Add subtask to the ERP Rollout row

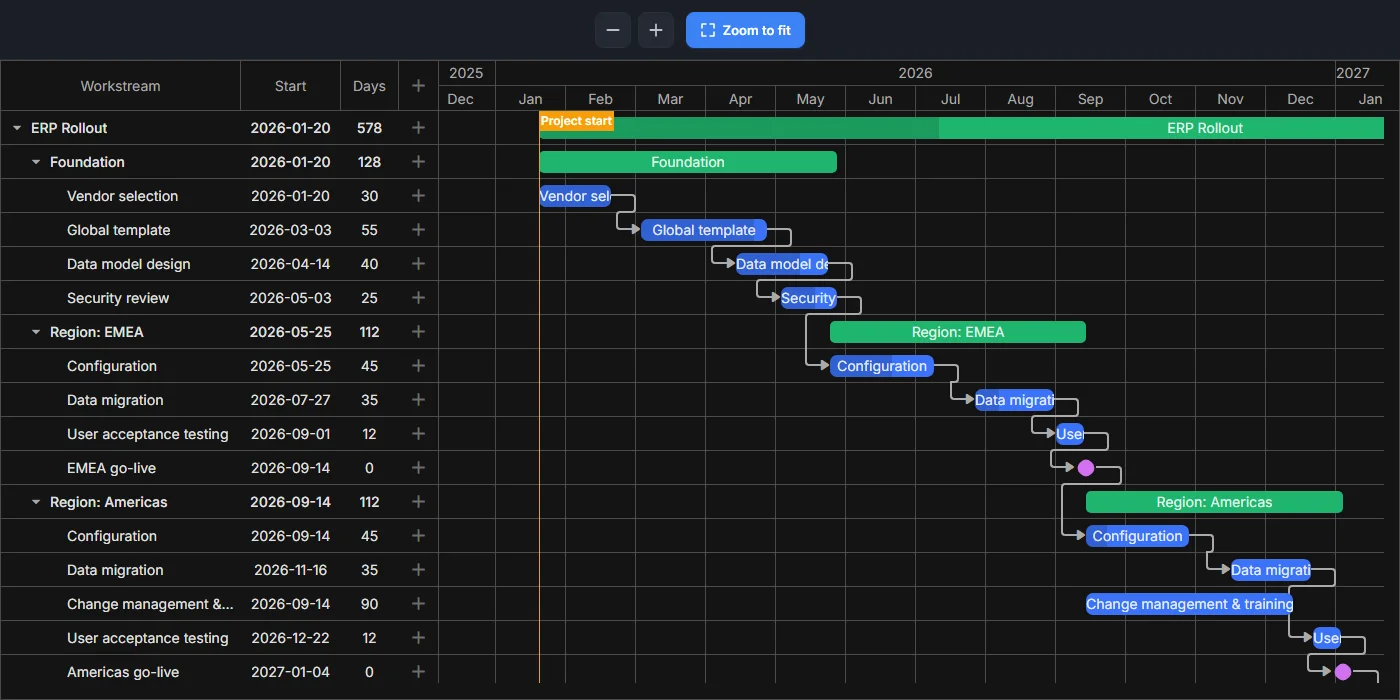(x=418, y=128)
